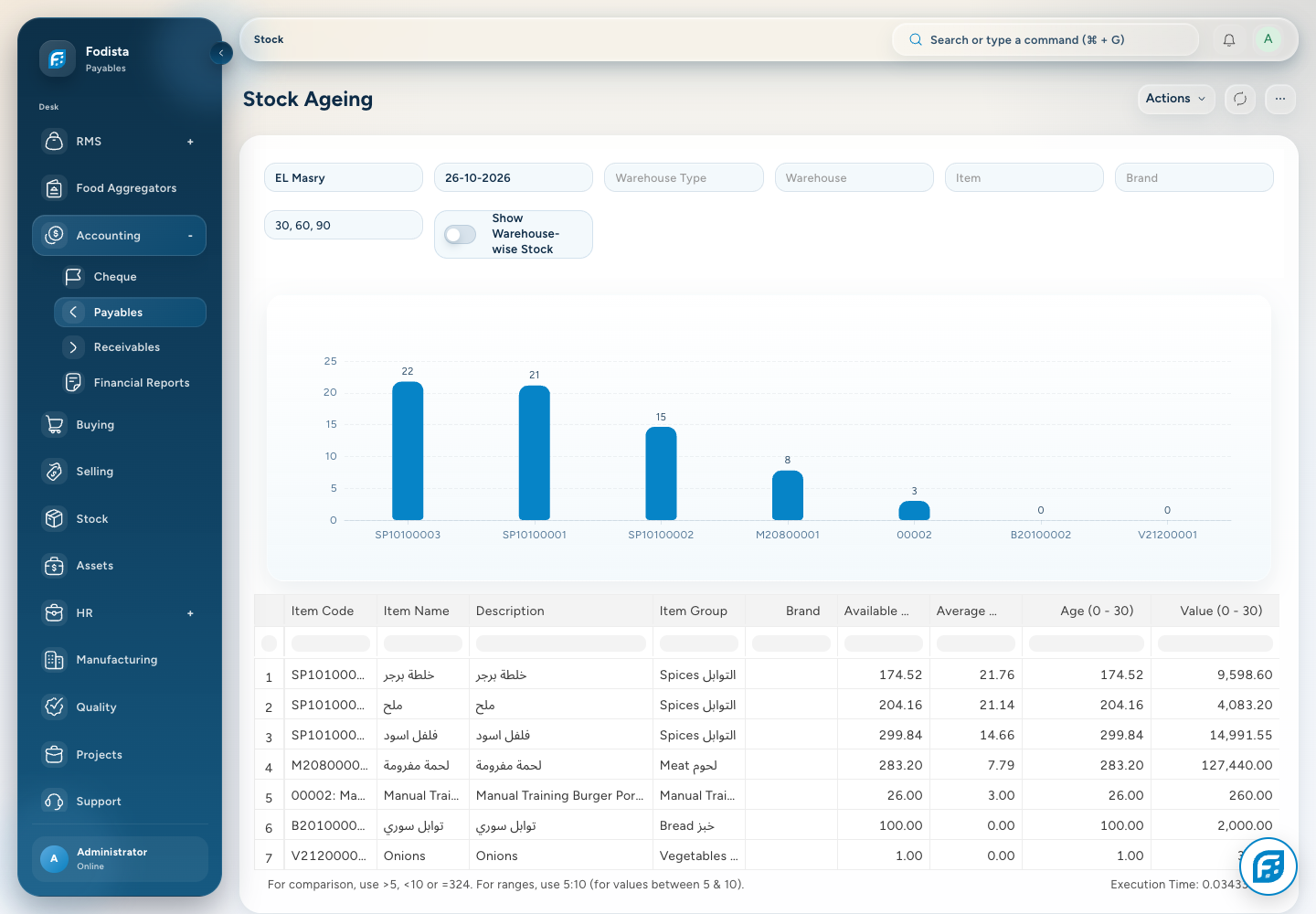
Task: Select the SP10100003 bar in chart
Action: [408, 452]
